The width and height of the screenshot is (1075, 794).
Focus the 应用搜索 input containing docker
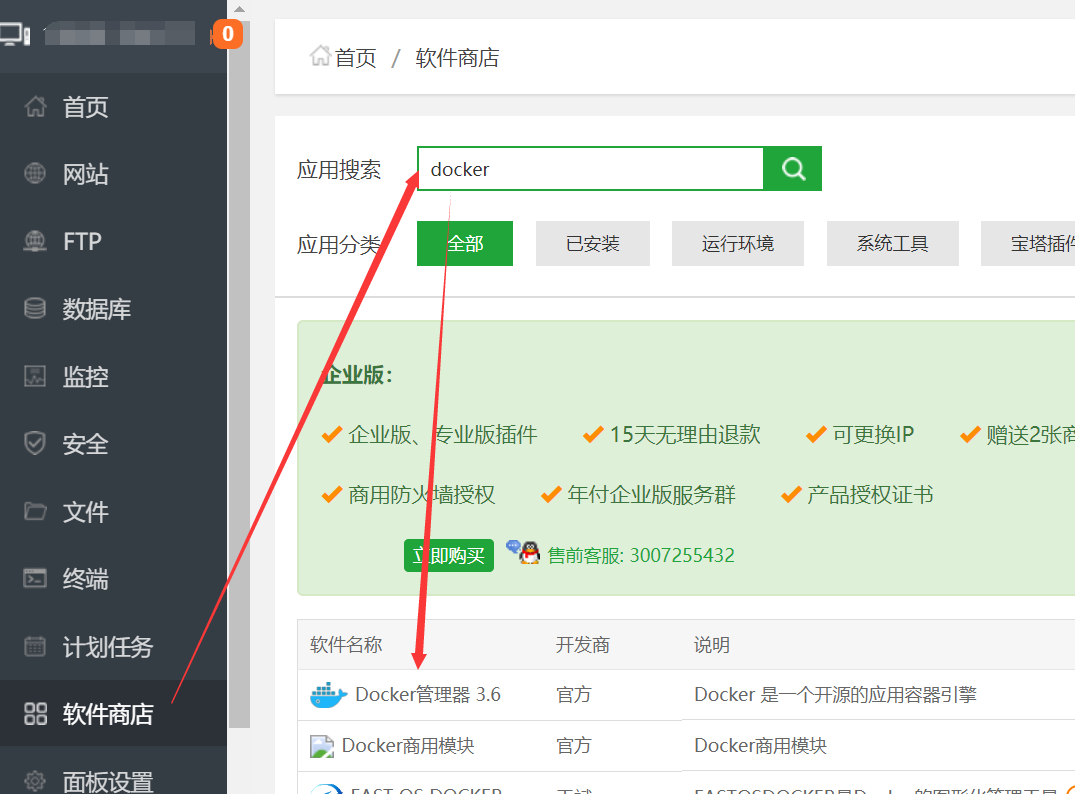590,169
